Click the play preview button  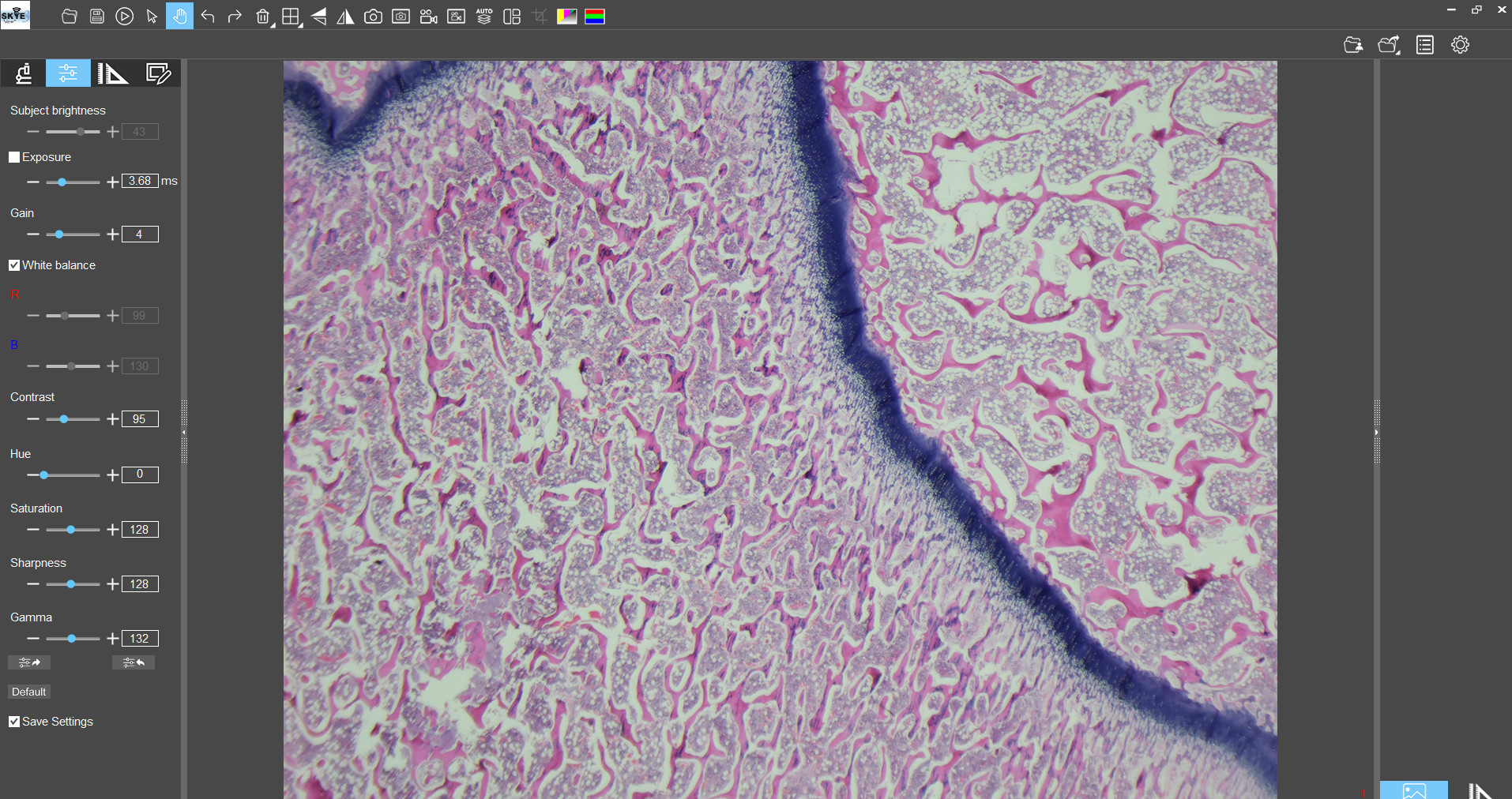tap(124, 17)
